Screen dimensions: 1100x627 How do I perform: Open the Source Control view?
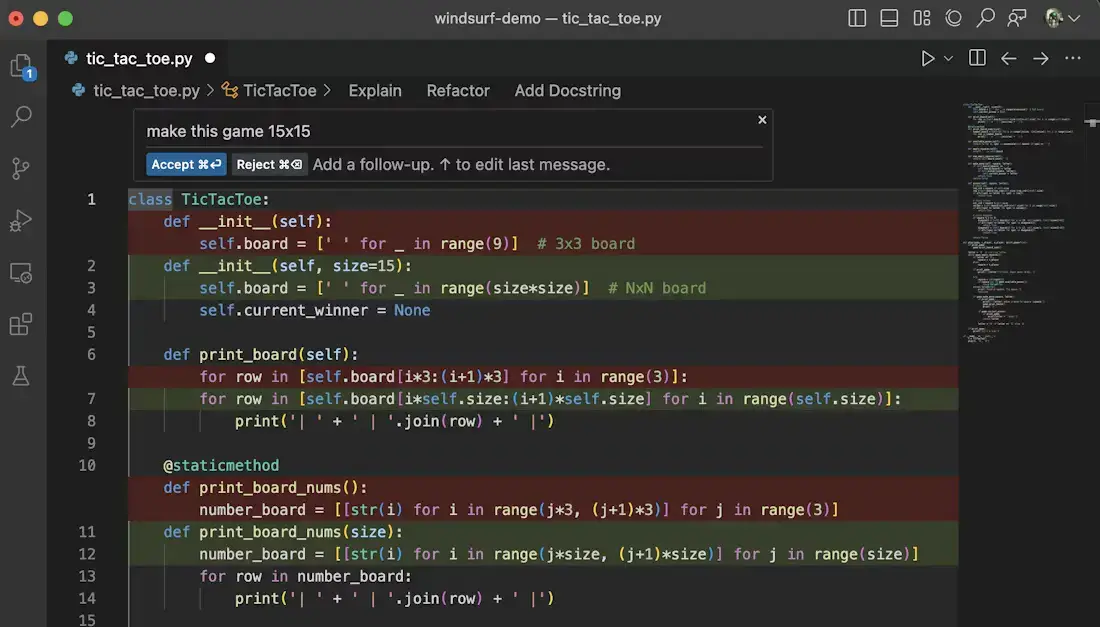click(x=21, y=168)
